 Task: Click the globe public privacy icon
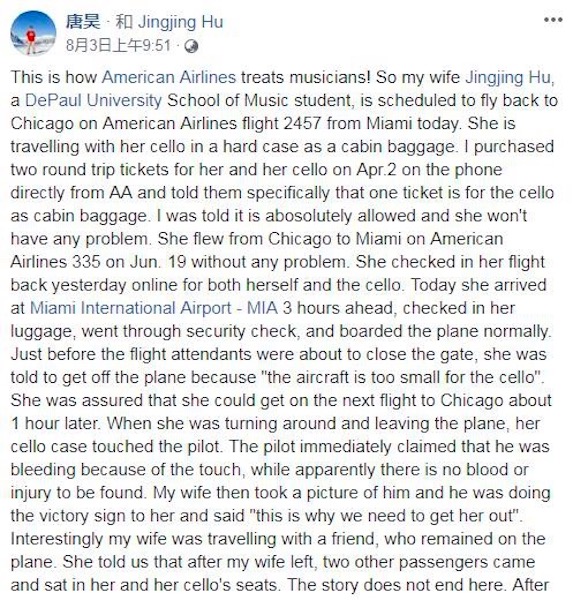[x=191, y=46]
